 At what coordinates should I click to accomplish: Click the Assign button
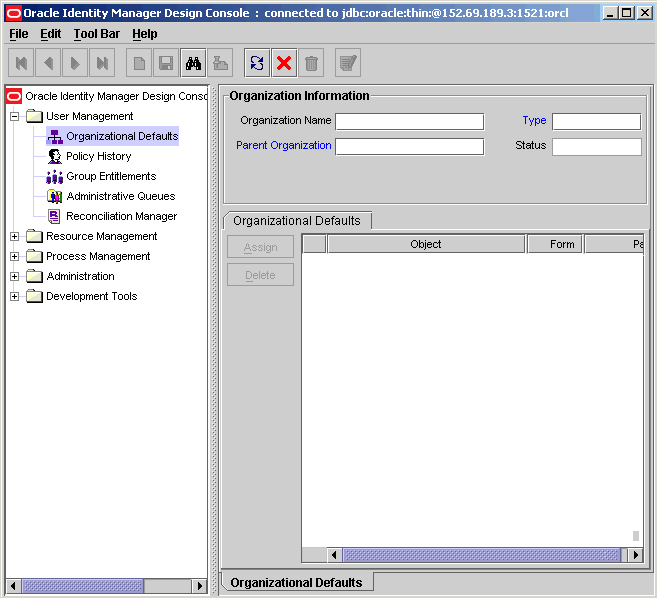[261, 247]
